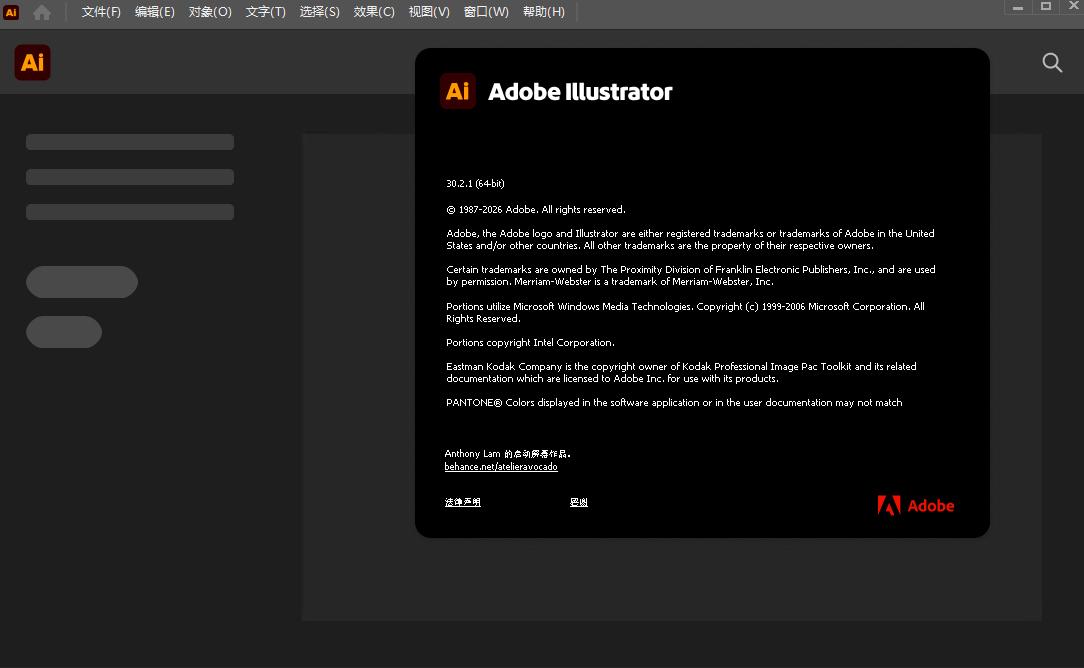The image size is (1084, 668).
Task: Open the 选择(S) Select menu
Action: point(319,13)
